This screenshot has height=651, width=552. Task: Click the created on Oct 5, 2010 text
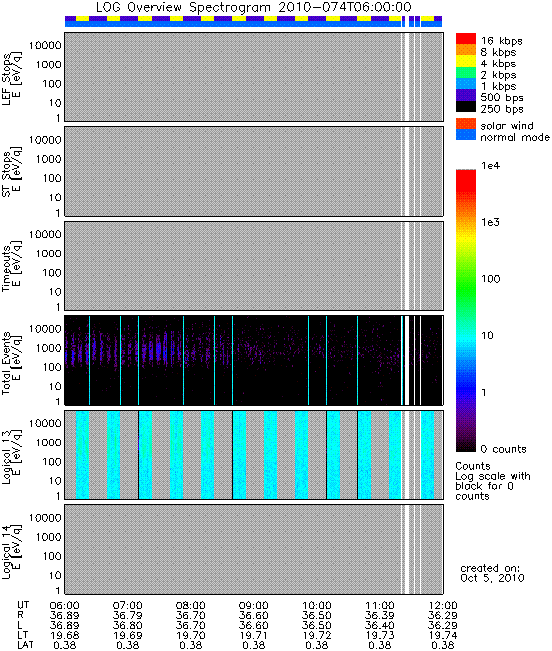[x=492, y=573]
